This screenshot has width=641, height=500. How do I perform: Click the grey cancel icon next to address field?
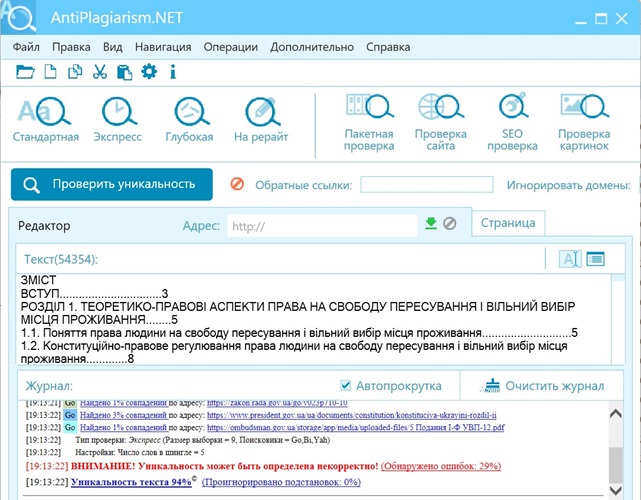(450, 223)
